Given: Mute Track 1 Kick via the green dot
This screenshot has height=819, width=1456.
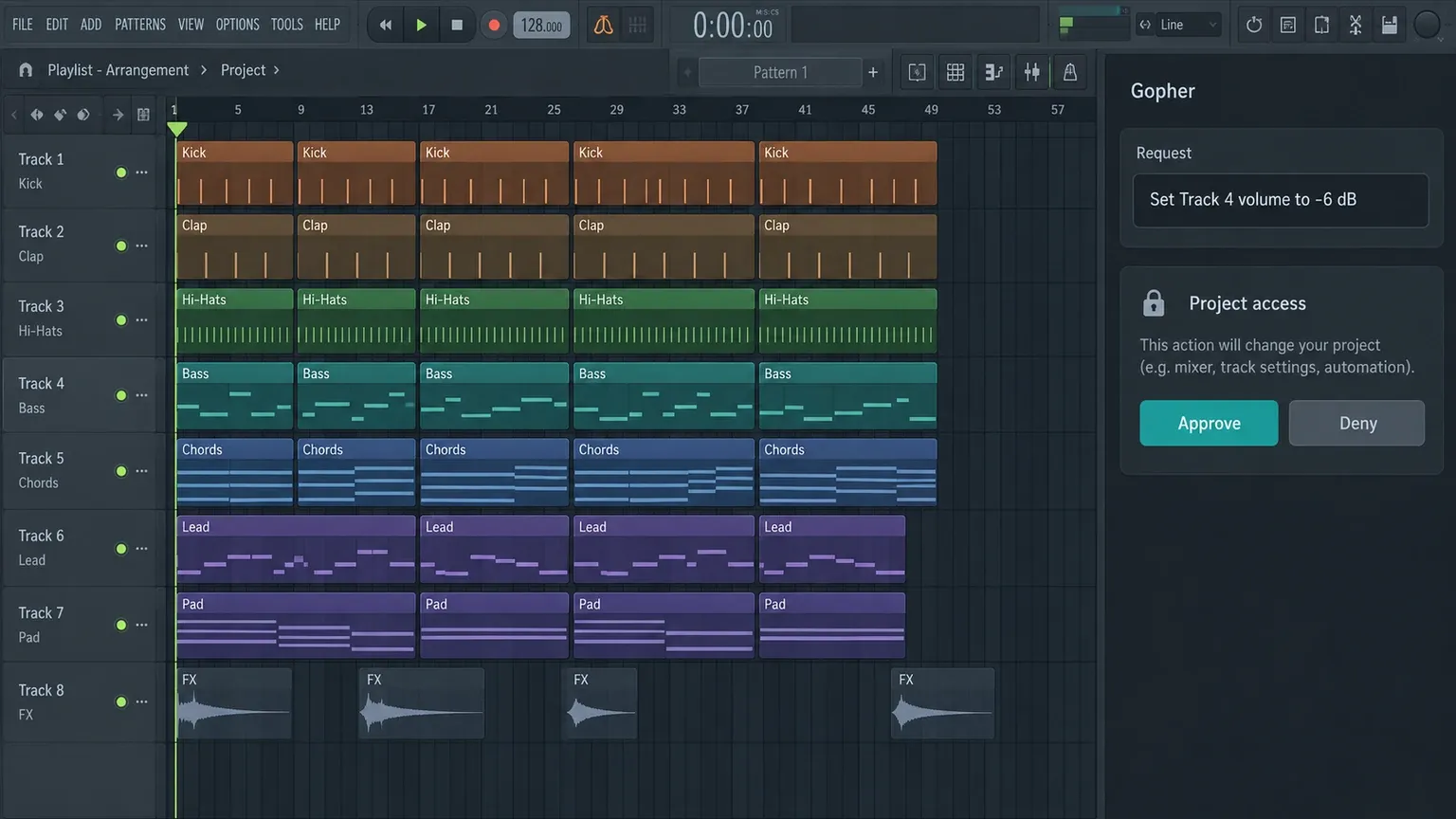Looking at the screenshot, I should click(121, 173).
